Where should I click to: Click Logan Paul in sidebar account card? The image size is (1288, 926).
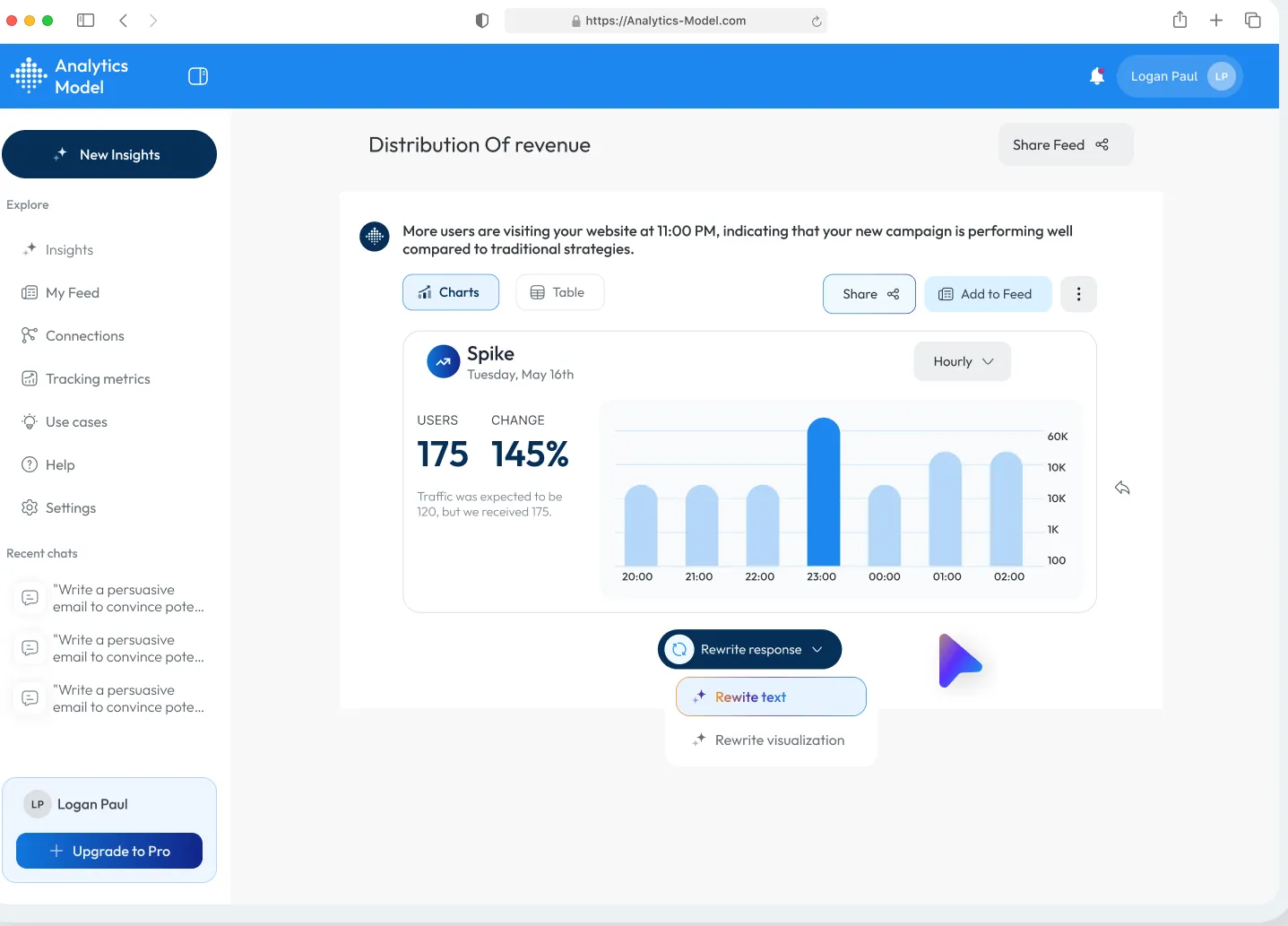[91, 804]
